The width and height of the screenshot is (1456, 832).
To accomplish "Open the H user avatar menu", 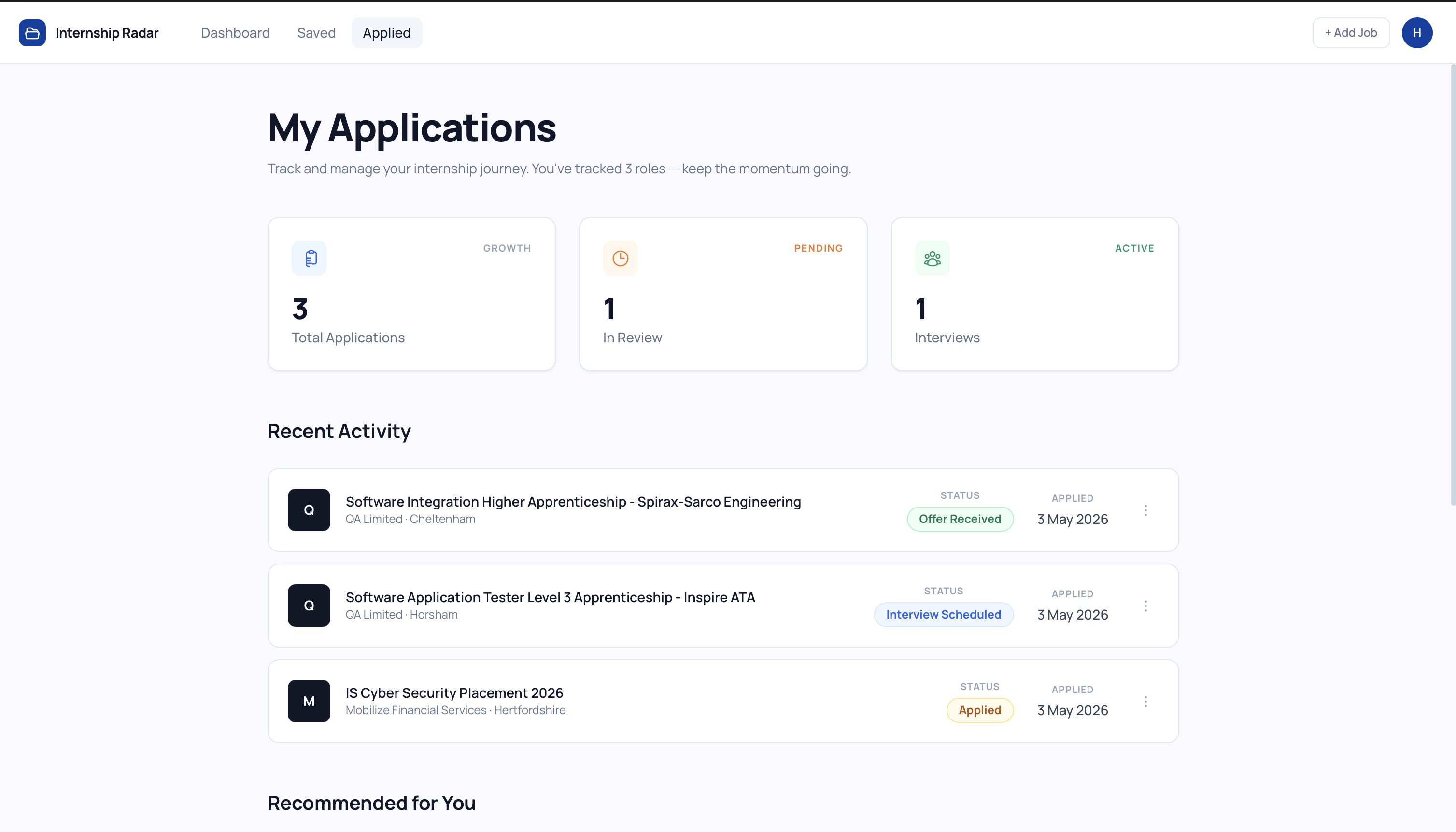I will click(x=1416, y=32).
